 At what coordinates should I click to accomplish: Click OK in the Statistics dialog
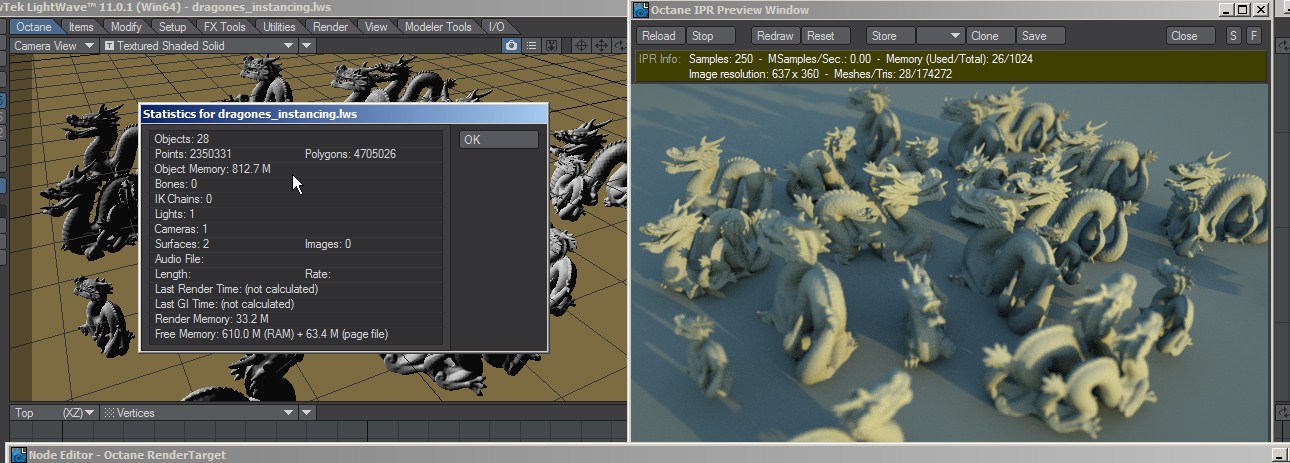pos(499,140)
